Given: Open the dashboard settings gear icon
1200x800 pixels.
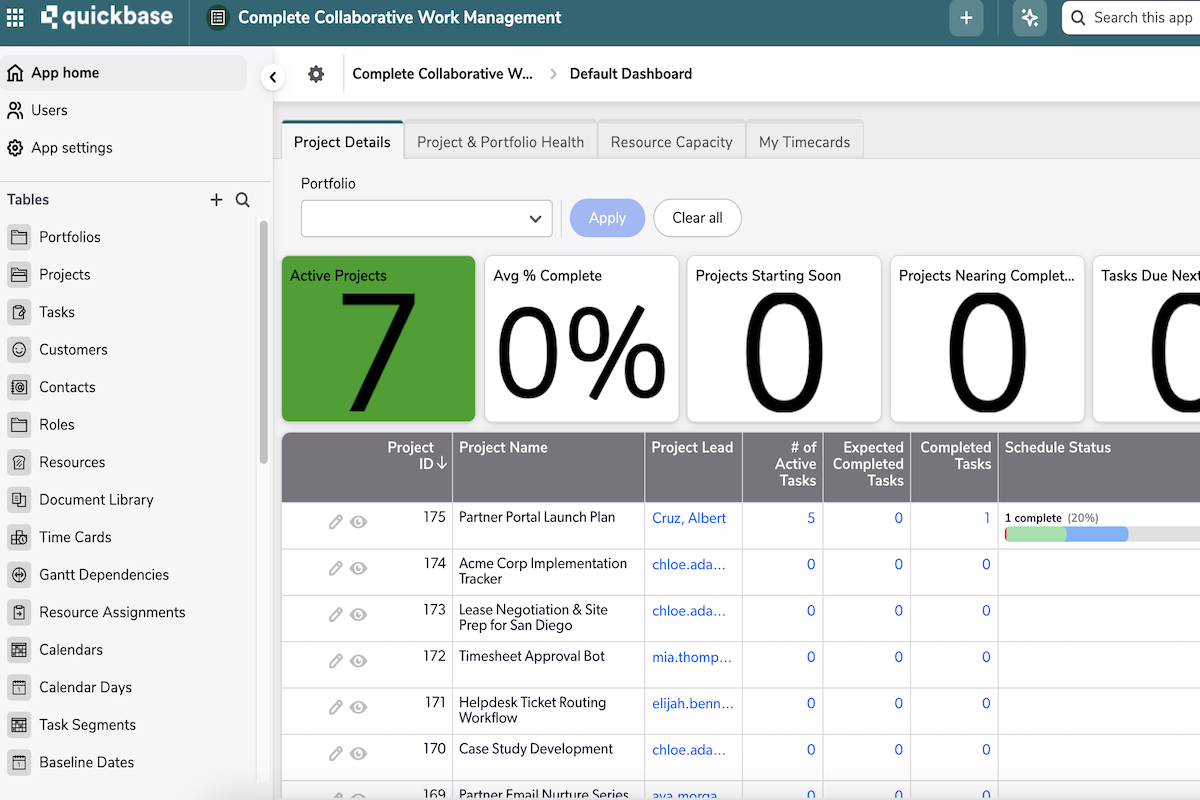Looking at the screenshot, I should point(316,73).
